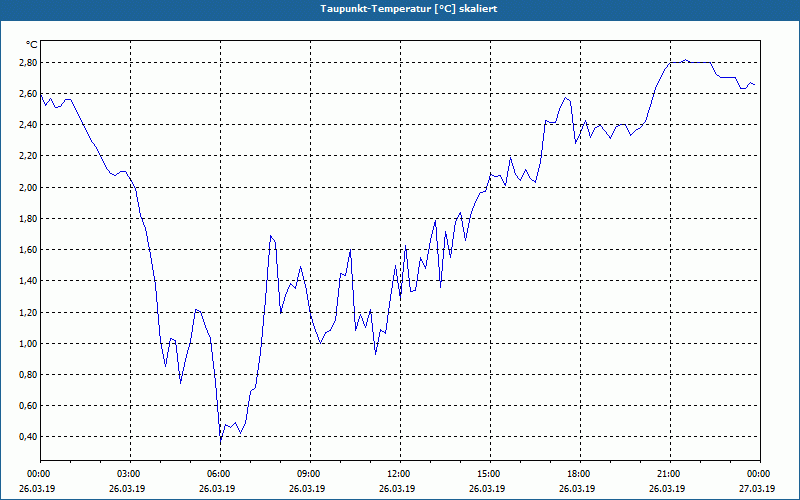Image resolution: width=800 pixels, height=500 pixels.
Task: Click the 26.03.19 date below 03:00
Action: click(127, 488)
